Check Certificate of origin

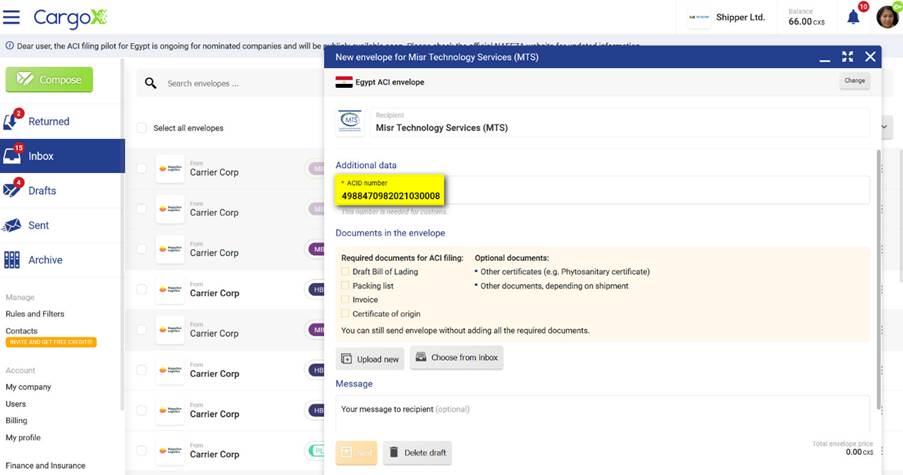click(x=345, y=314)
